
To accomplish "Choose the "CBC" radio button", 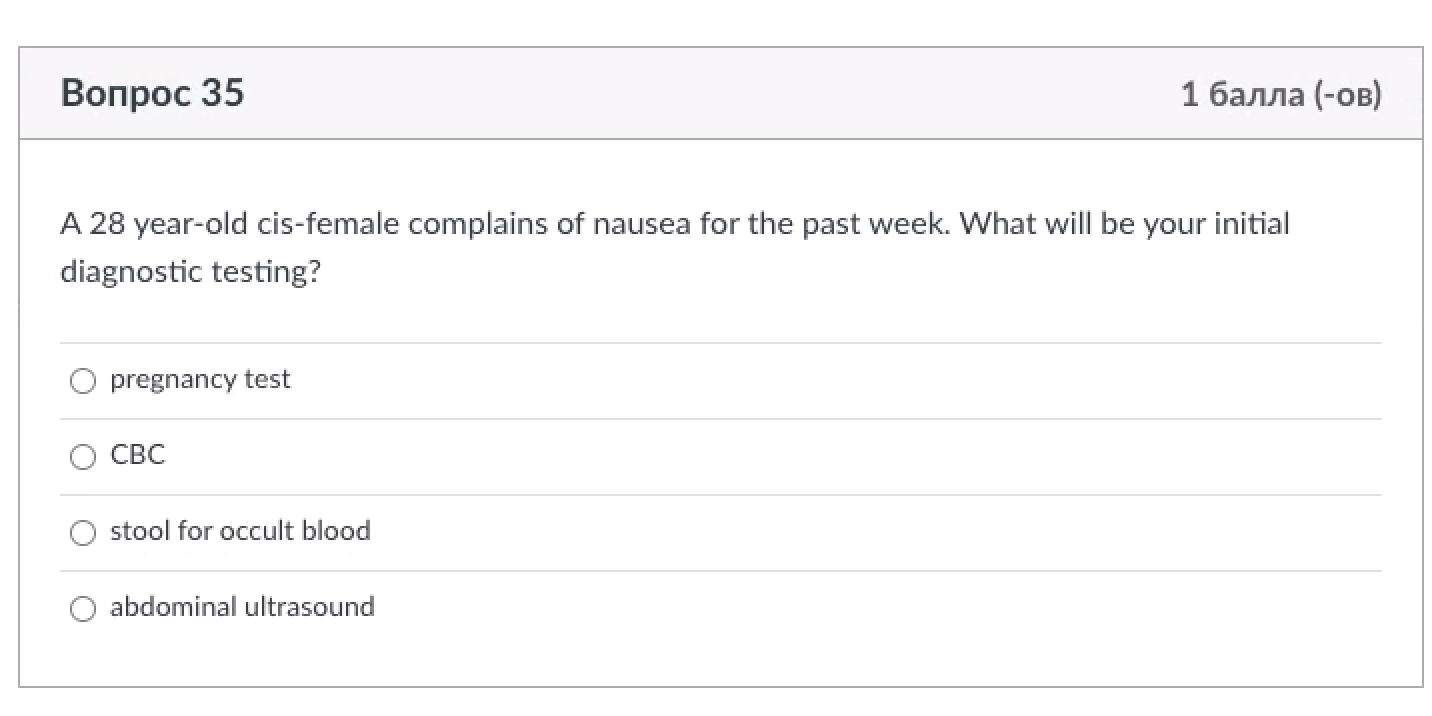I will click(83, 457).
